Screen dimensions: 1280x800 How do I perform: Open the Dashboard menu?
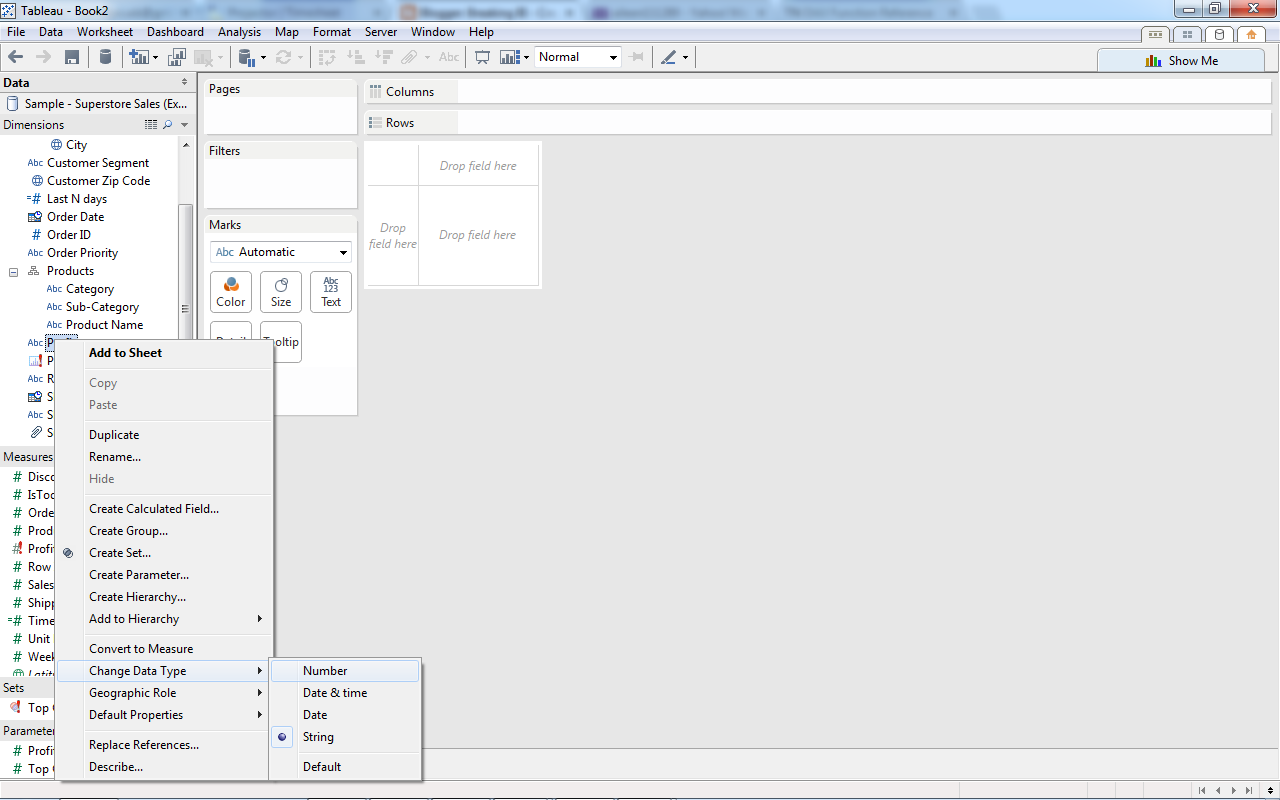point(175,32)
